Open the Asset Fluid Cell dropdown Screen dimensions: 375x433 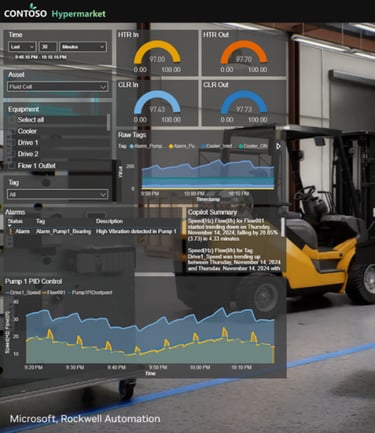click(58, 87)
